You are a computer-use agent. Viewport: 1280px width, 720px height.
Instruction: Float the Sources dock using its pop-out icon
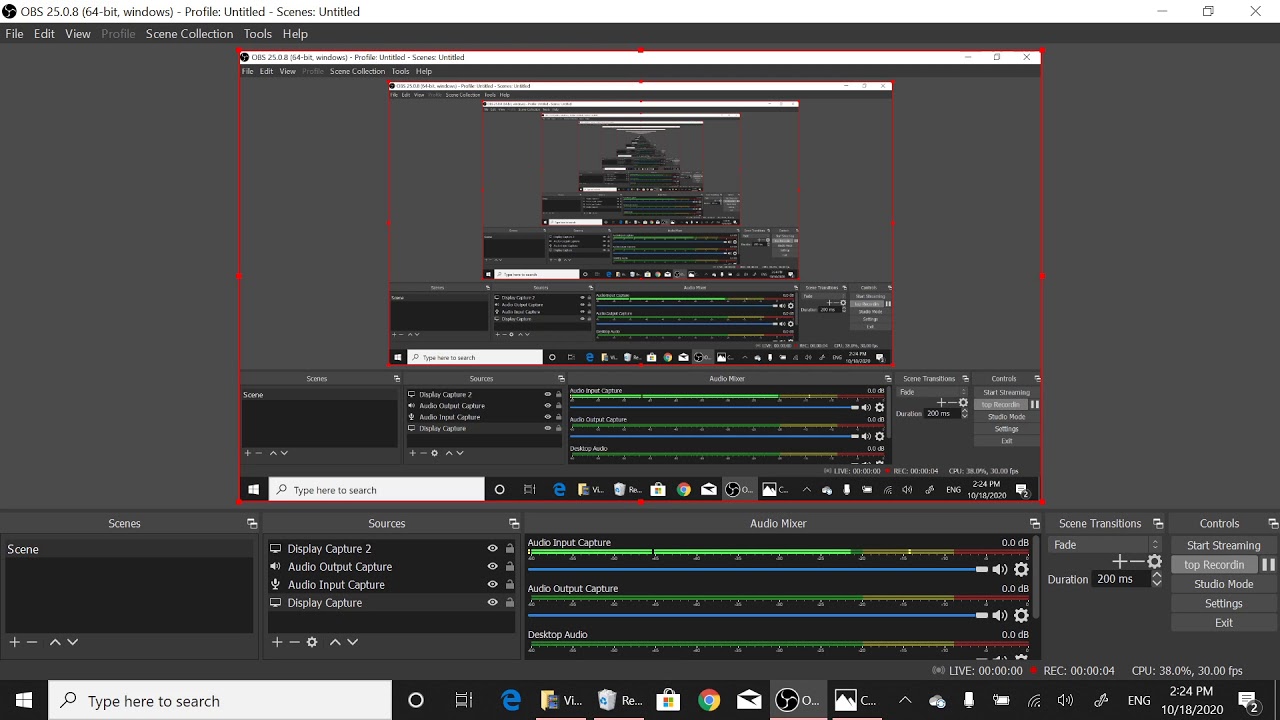point(514,524)
